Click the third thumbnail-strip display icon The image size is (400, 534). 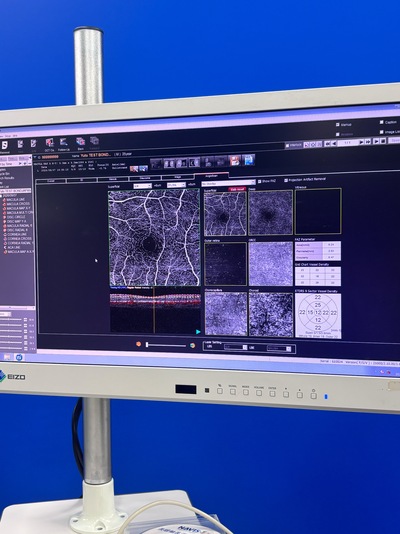click(181, 163)
